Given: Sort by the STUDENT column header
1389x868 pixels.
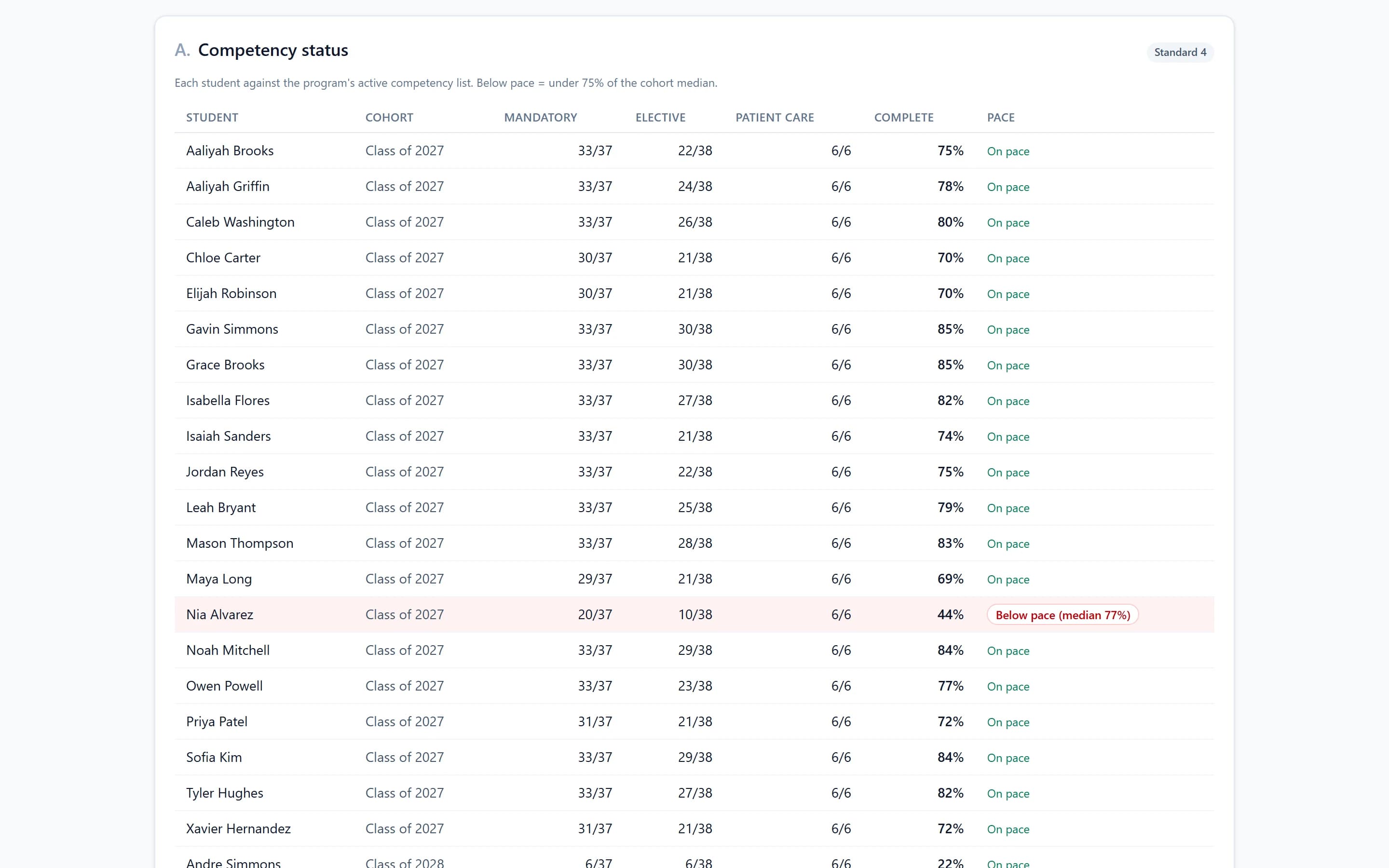Looking at the screenshot, I should pyautogui.click(x=212, y=118).
